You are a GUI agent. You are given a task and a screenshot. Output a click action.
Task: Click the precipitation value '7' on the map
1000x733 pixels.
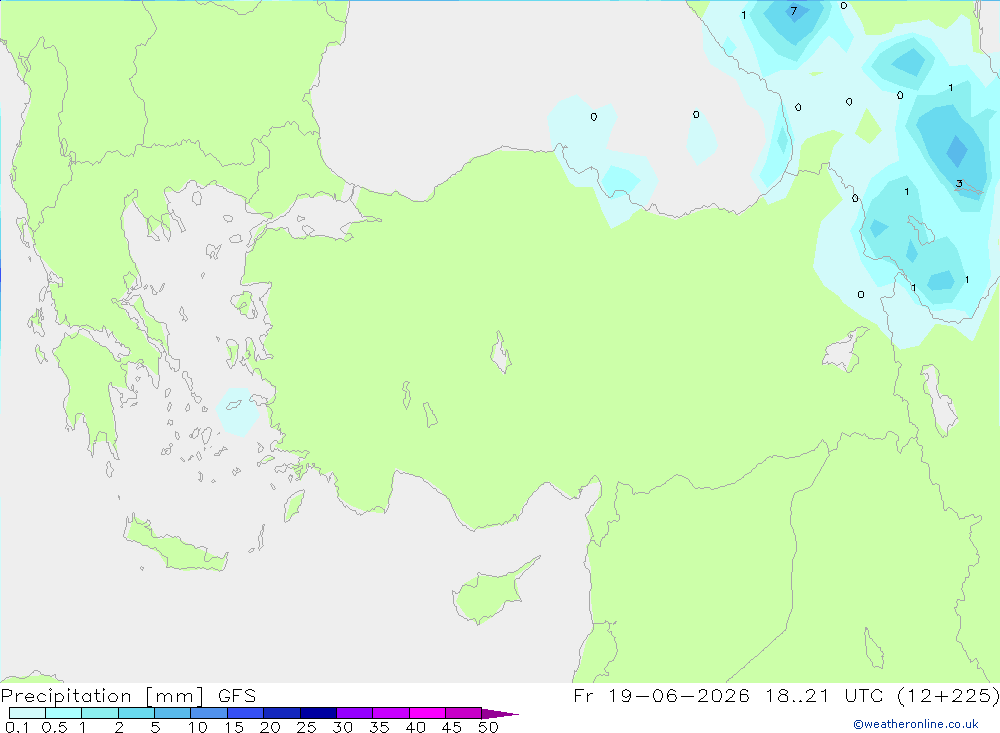pyautogui.click(x=793, y=11)
